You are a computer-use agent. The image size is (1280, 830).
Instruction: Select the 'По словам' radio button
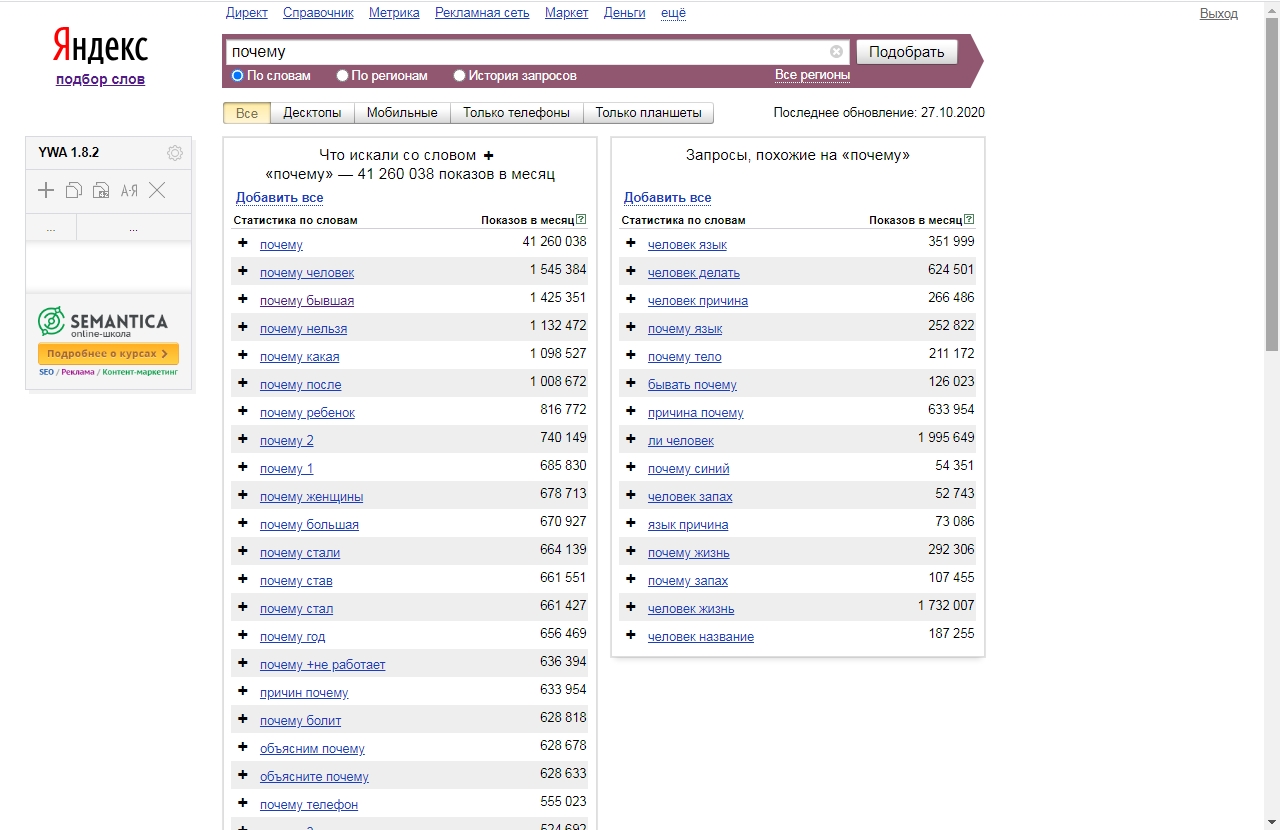click(x=238, y=75)
